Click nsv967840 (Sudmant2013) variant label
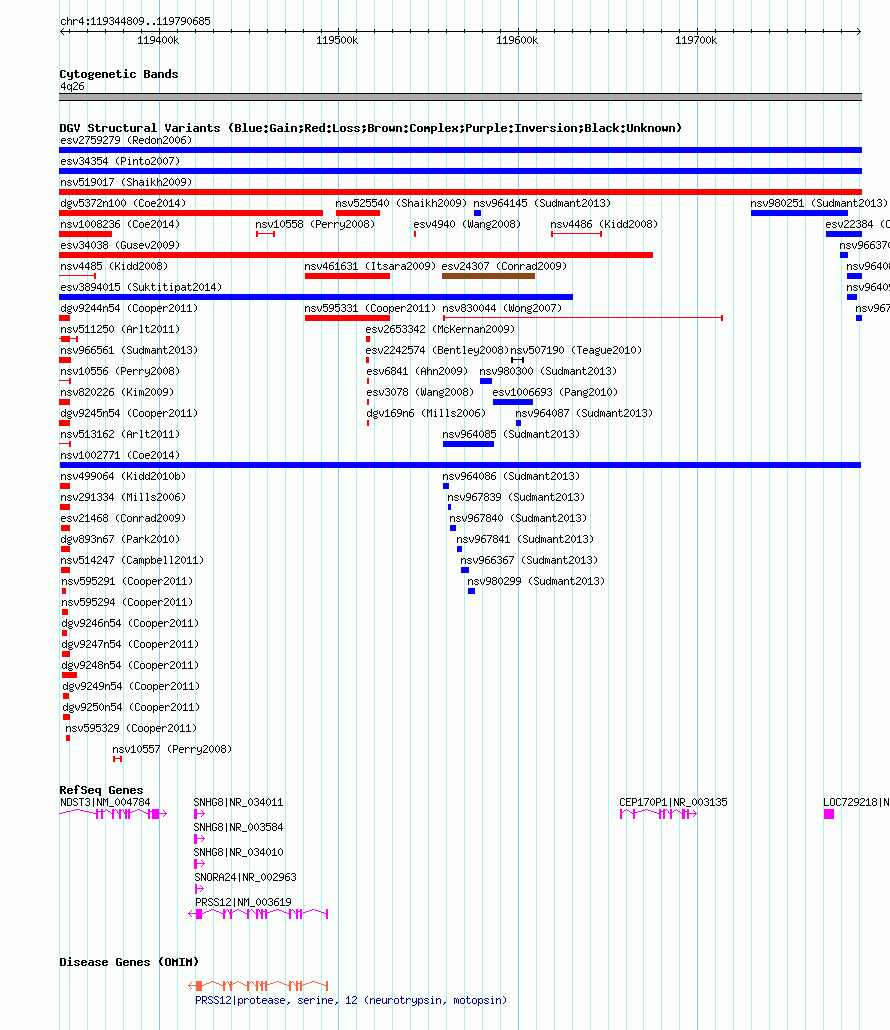The height and width of the screenshot is (1030, 890). [518, 518]
